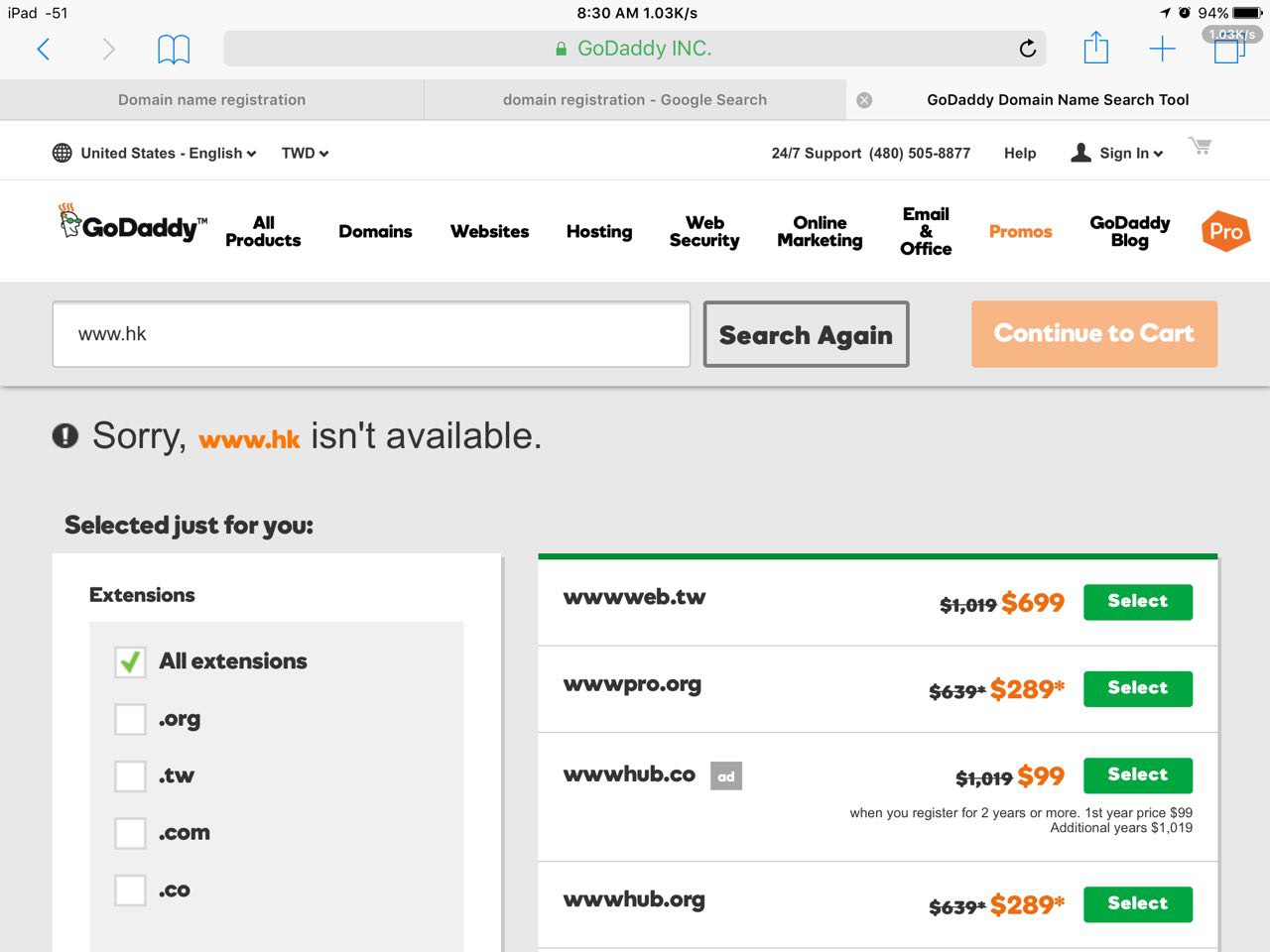Click the Search Again button
1270x952 pixels.
pyautogui.click(x=806, y=334)
